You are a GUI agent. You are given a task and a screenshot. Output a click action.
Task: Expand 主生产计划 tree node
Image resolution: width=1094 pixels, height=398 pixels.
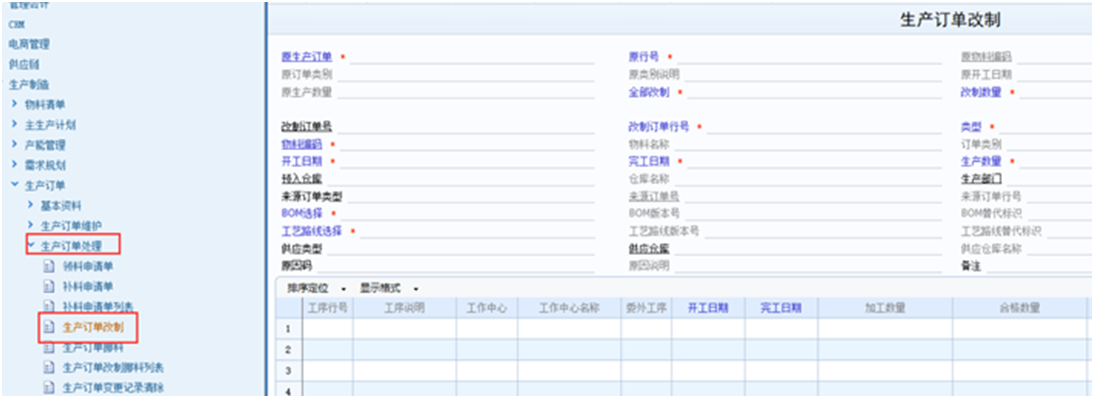pos(15,124)
